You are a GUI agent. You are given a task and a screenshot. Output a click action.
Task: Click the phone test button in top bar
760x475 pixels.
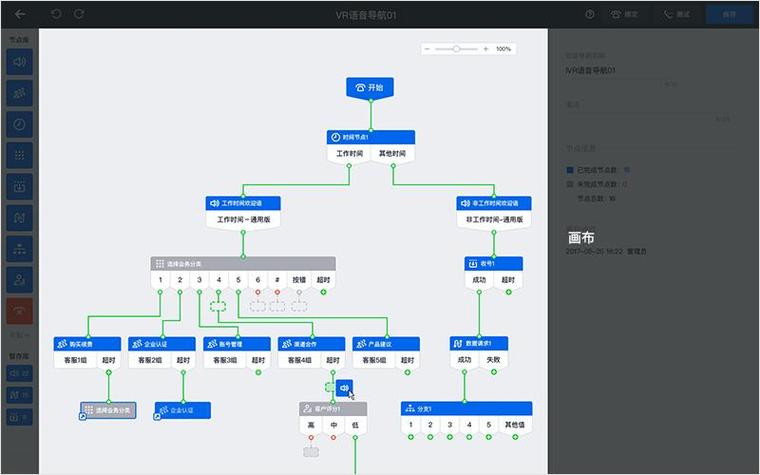click(677, 15)
